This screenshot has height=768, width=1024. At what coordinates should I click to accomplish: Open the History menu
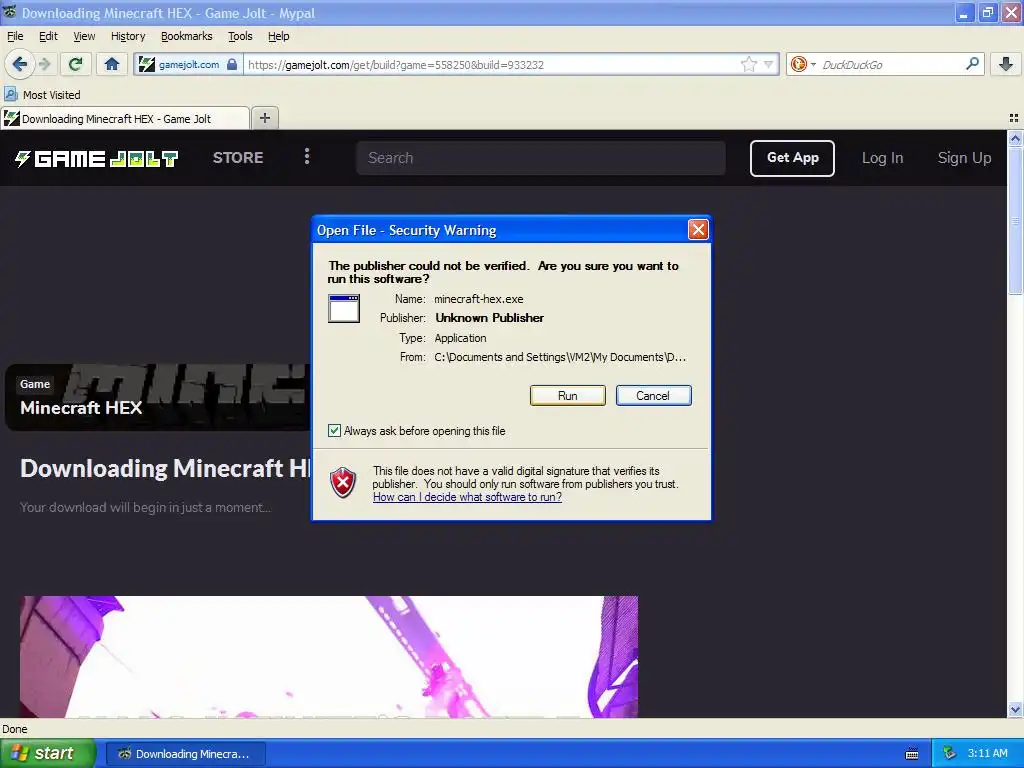[128, 36]
